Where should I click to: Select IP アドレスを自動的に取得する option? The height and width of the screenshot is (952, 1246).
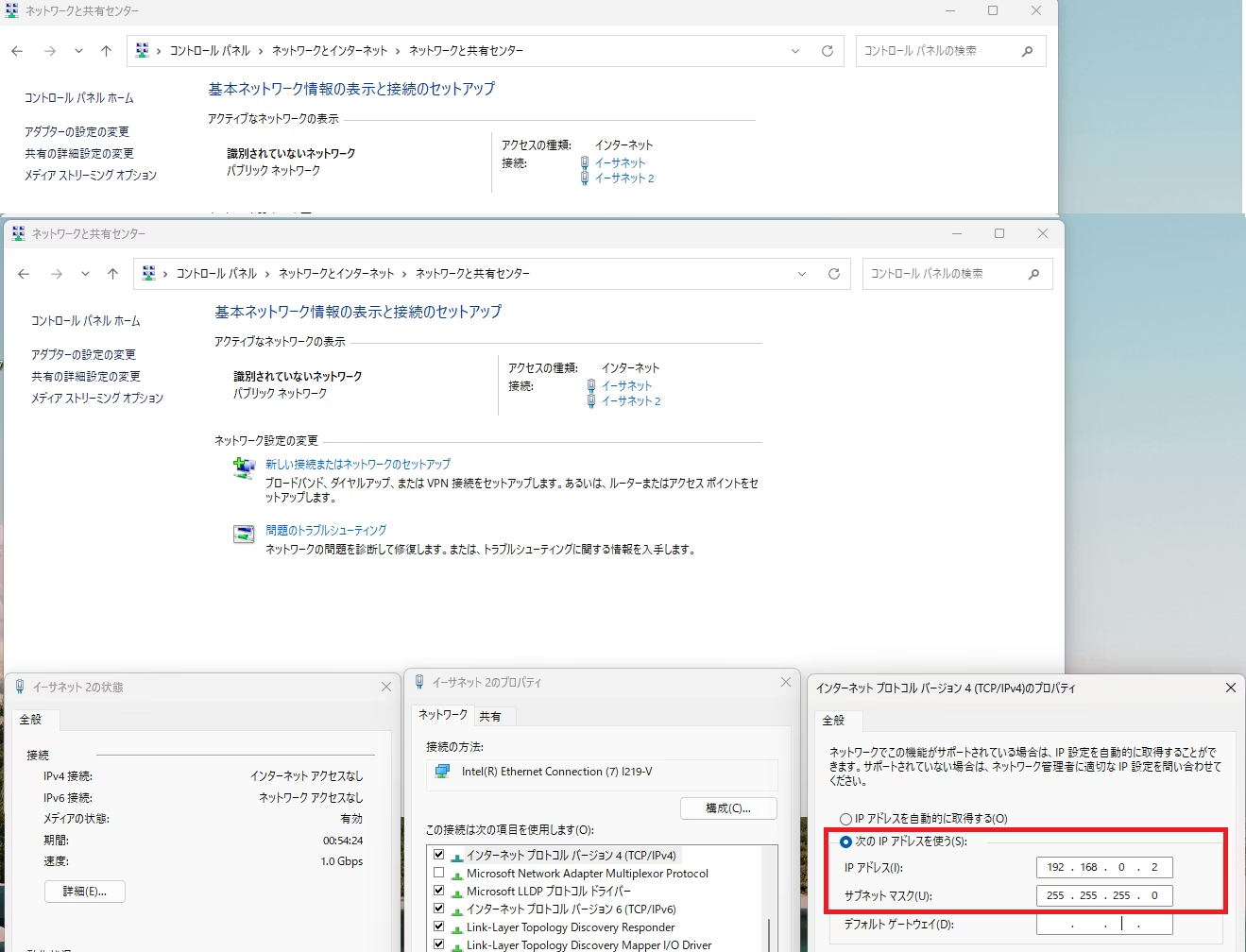pos(845,819)
